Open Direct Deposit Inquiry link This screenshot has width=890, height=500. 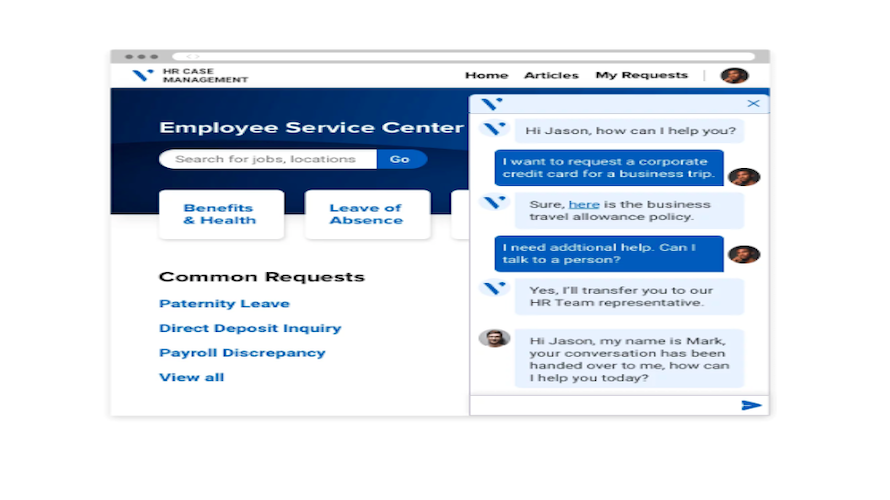[250, 328]
